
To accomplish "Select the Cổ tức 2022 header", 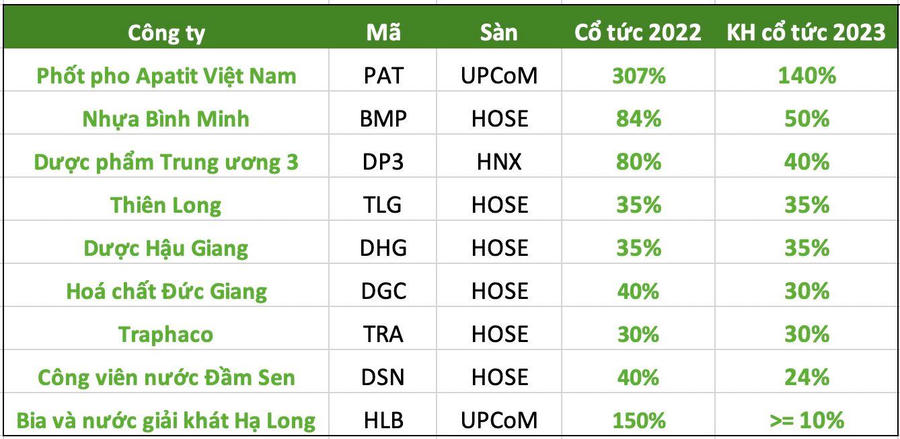I will click(x=638, y=32).
